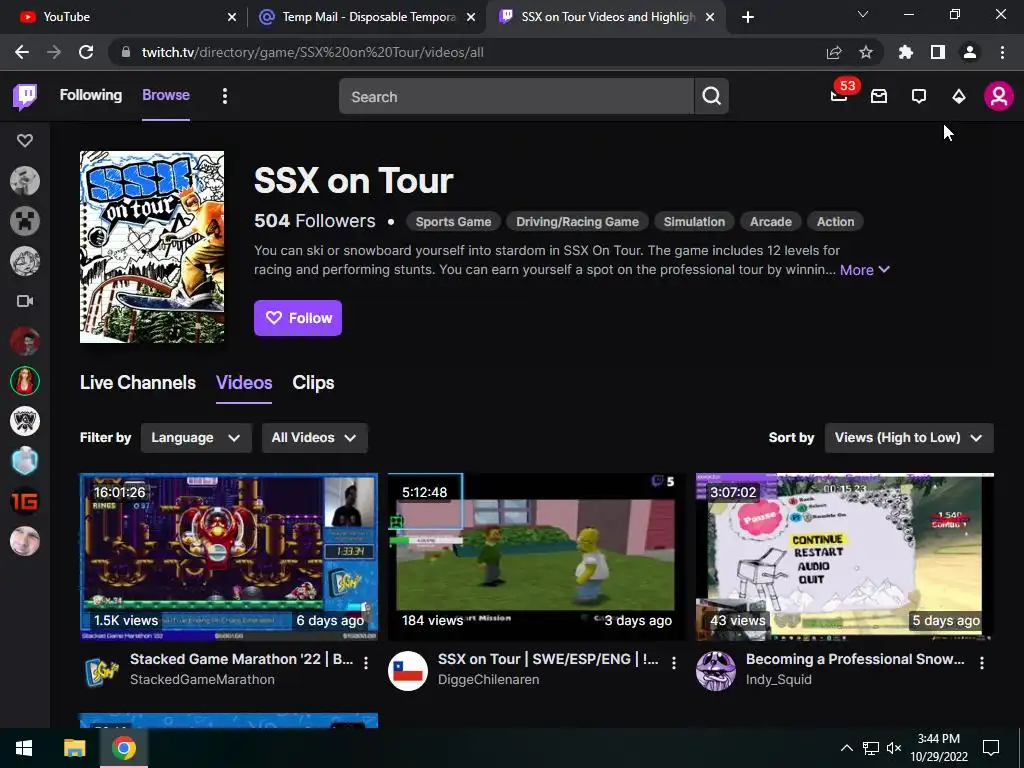Image resolution: width=1024 pixels, height=768 pixels.
Task: Open the pink user profile avatar menu
Action: (x=999, y=97)
